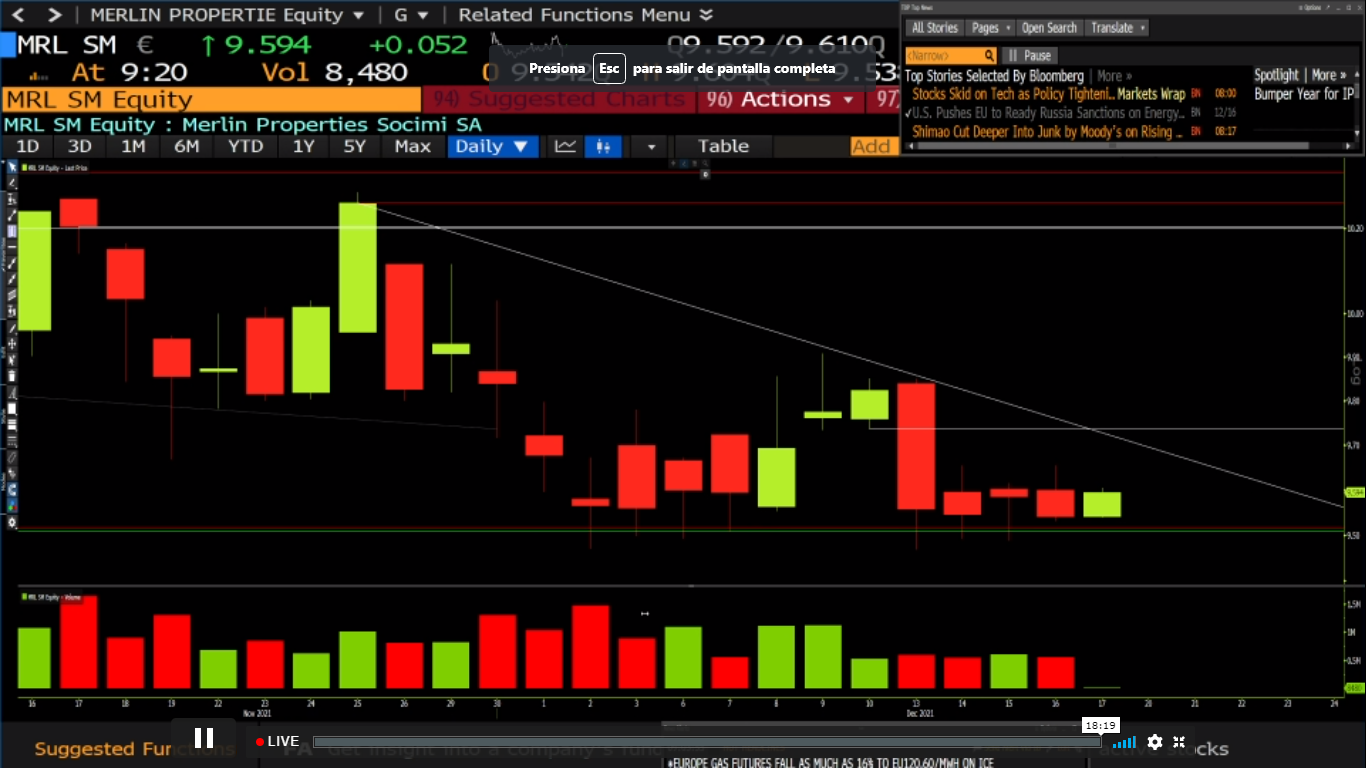Switch to line chart view icon
This screenshot has height=768, width=1366.
click(x=565, y=146)
